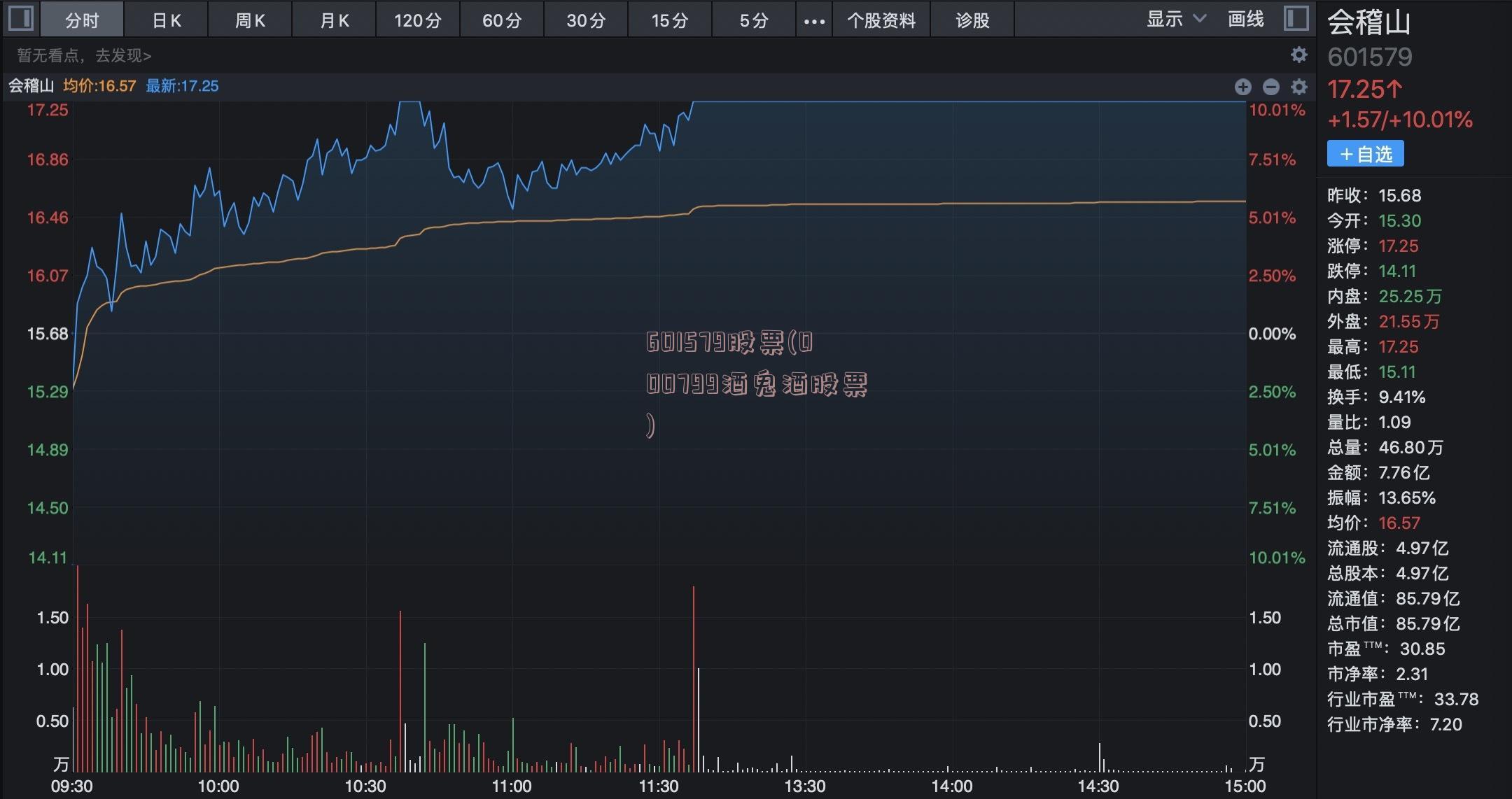Click the 换手: 9.41% row
This screenshot has height=799, width=1512.
coord(1376,397)
